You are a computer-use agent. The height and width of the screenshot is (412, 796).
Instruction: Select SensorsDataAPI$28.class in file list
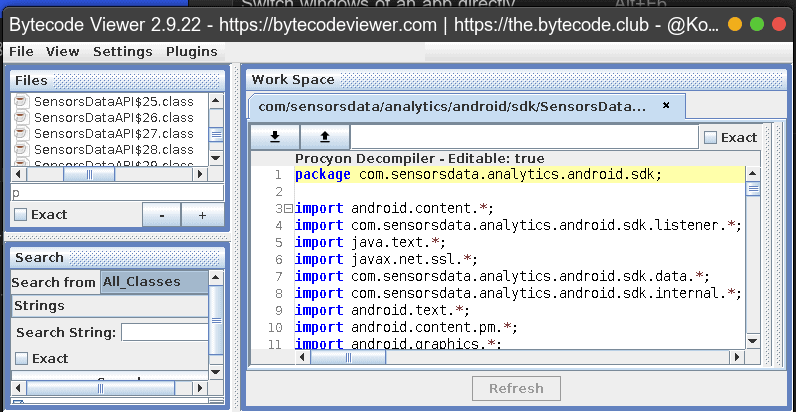(114, 150)
